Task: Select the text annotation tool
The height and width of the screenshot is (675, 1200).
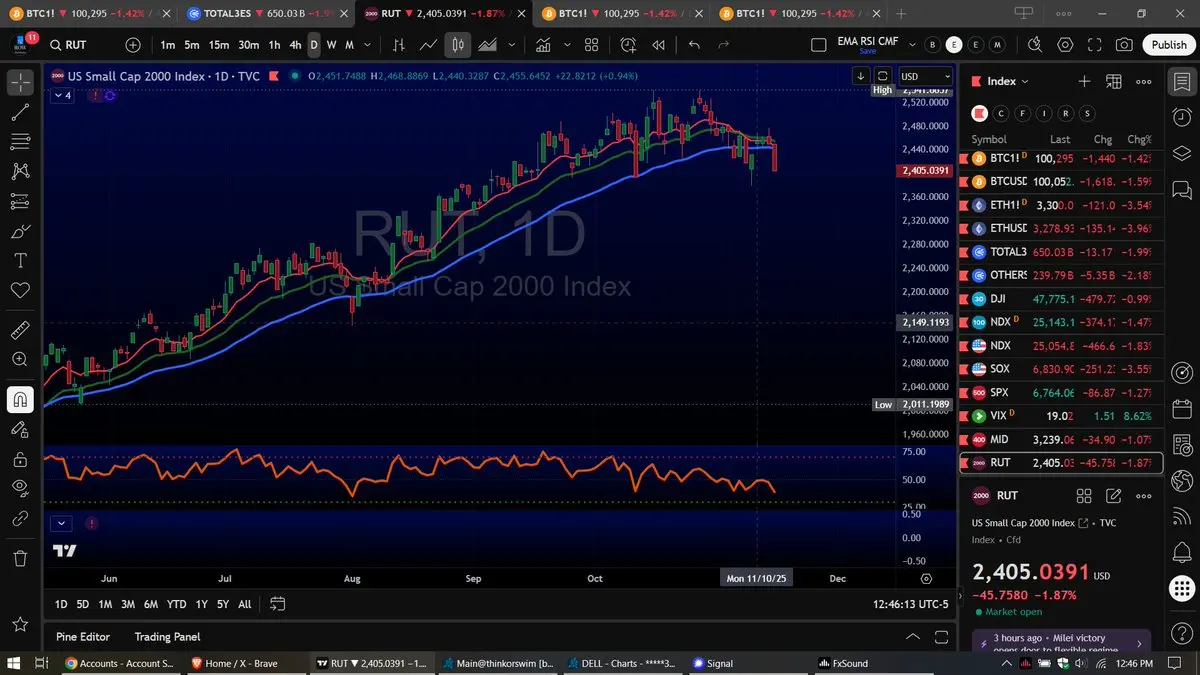Action: pos(20,260)
